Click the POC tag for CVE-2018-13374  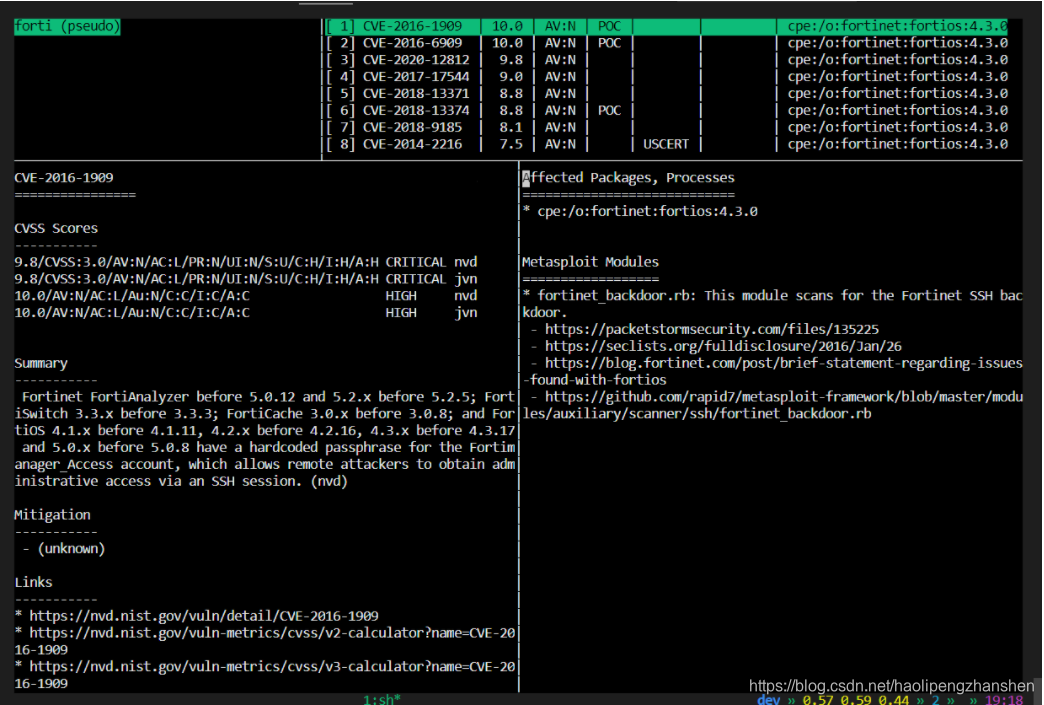coord(609,111)
